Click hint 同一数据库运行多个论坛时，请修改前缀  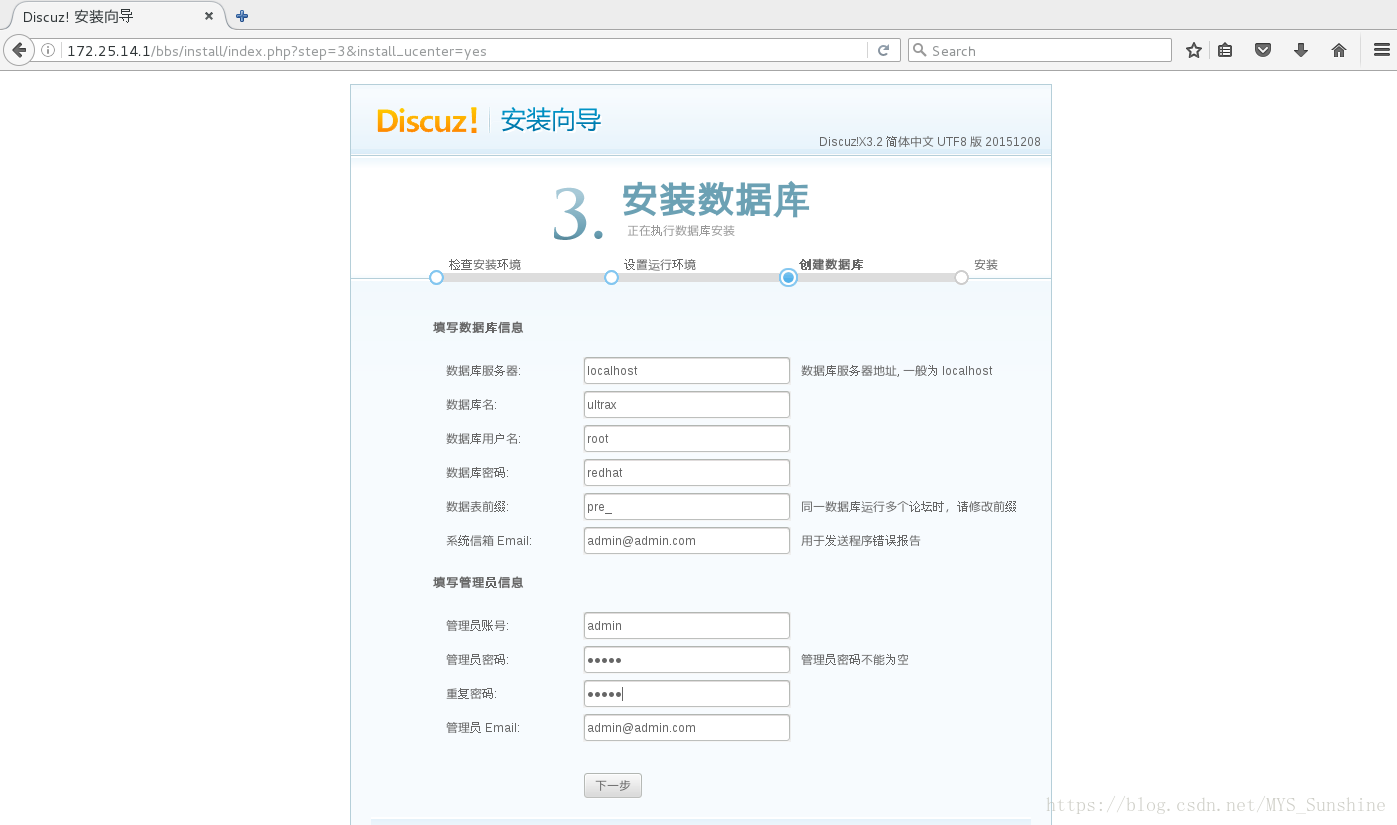909,506
